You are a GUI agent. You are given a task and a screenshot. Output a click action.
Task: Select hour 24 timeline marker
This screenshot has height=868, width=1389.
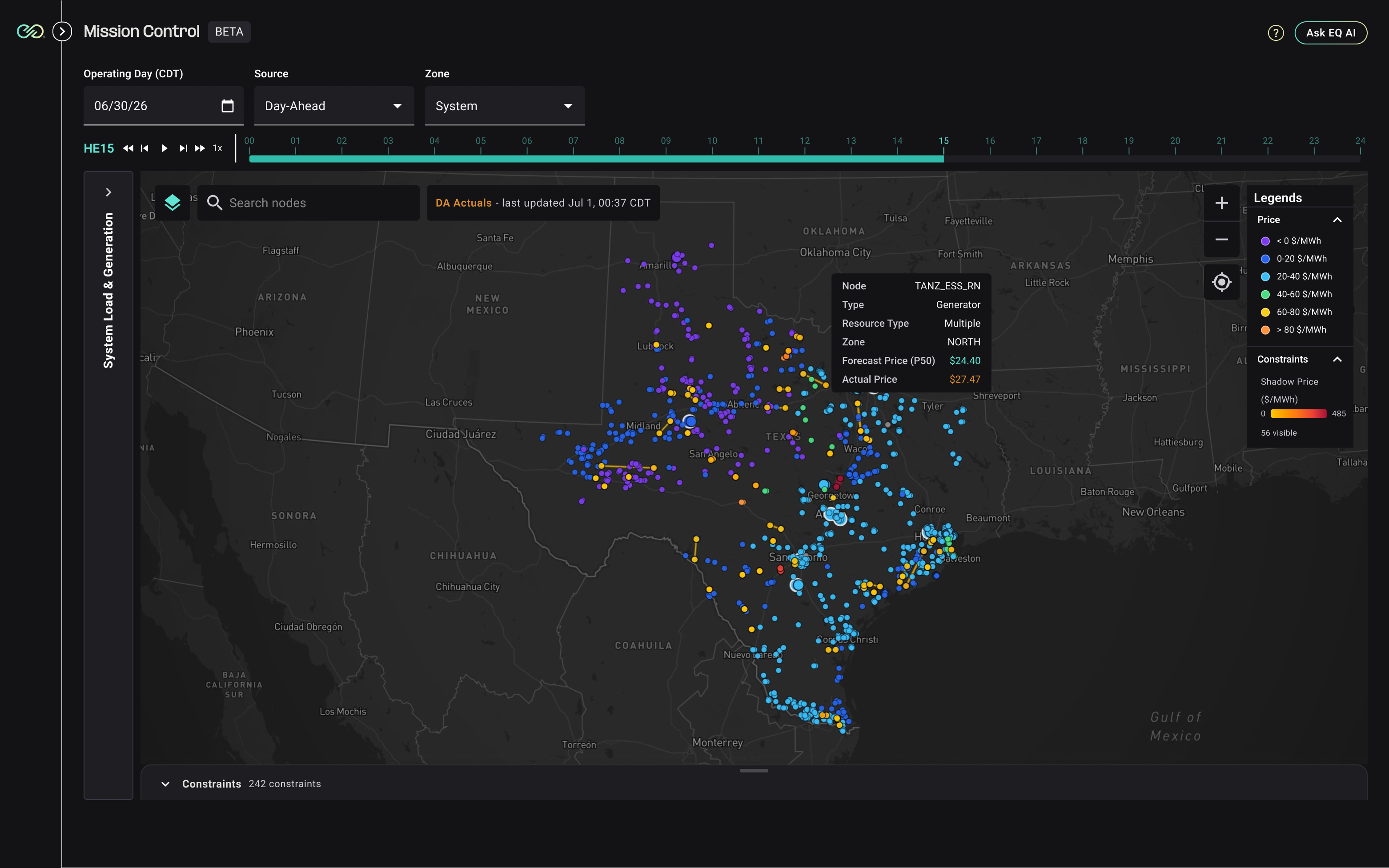point(1360,140)
